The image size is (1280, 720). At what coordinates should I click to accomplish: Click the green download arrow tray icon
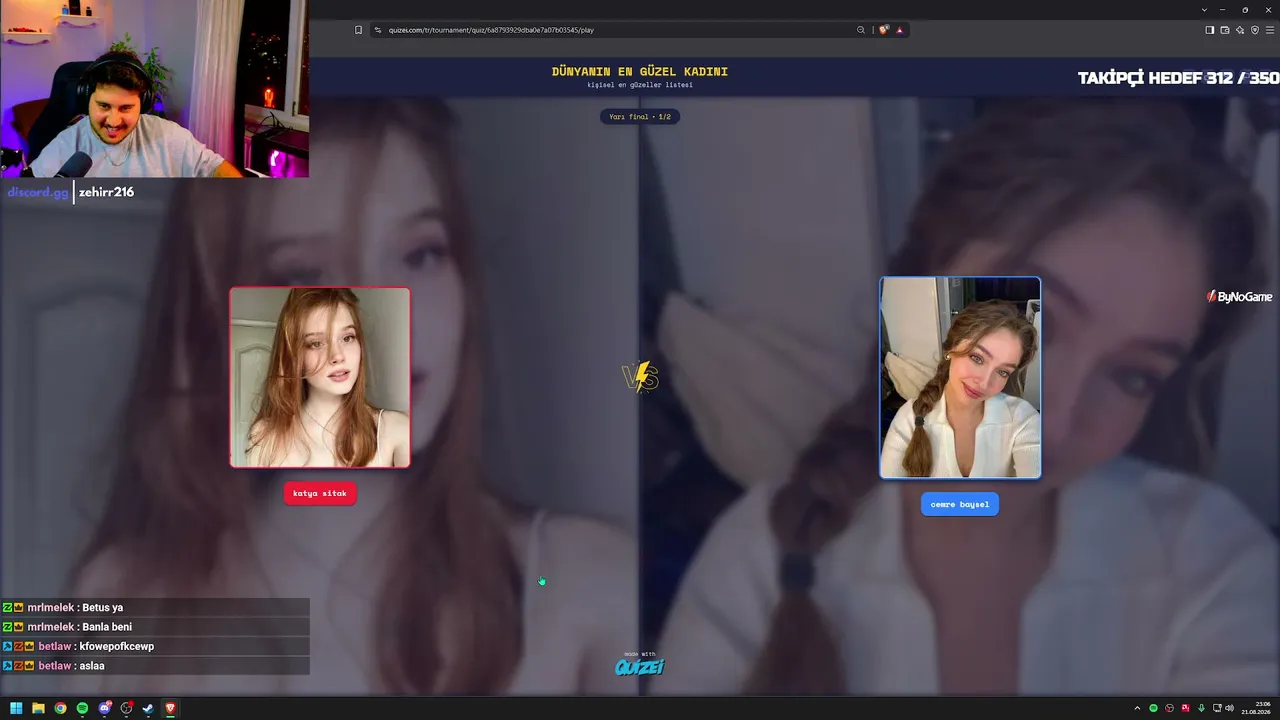point(1201,708)
